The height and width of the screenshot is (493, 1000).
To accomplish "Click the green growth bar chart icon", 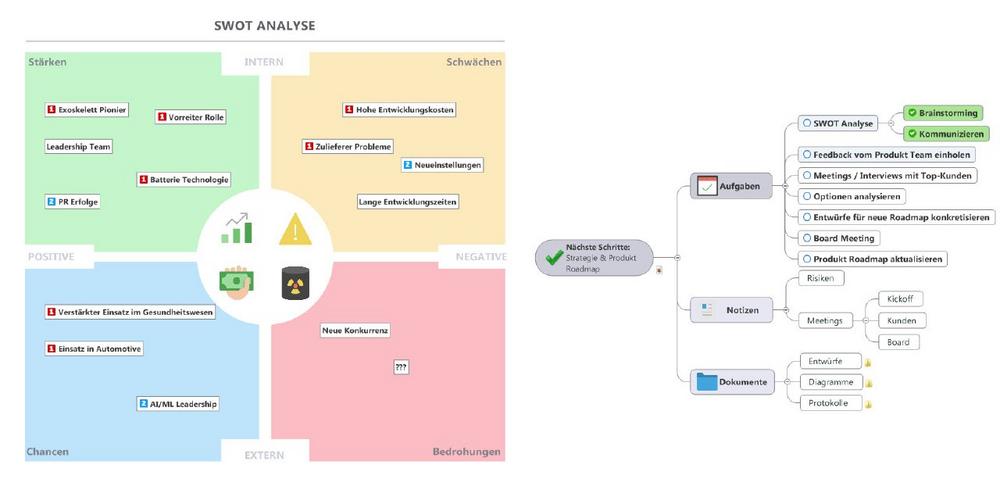I will pyautogui.click(x=237, y=228).
